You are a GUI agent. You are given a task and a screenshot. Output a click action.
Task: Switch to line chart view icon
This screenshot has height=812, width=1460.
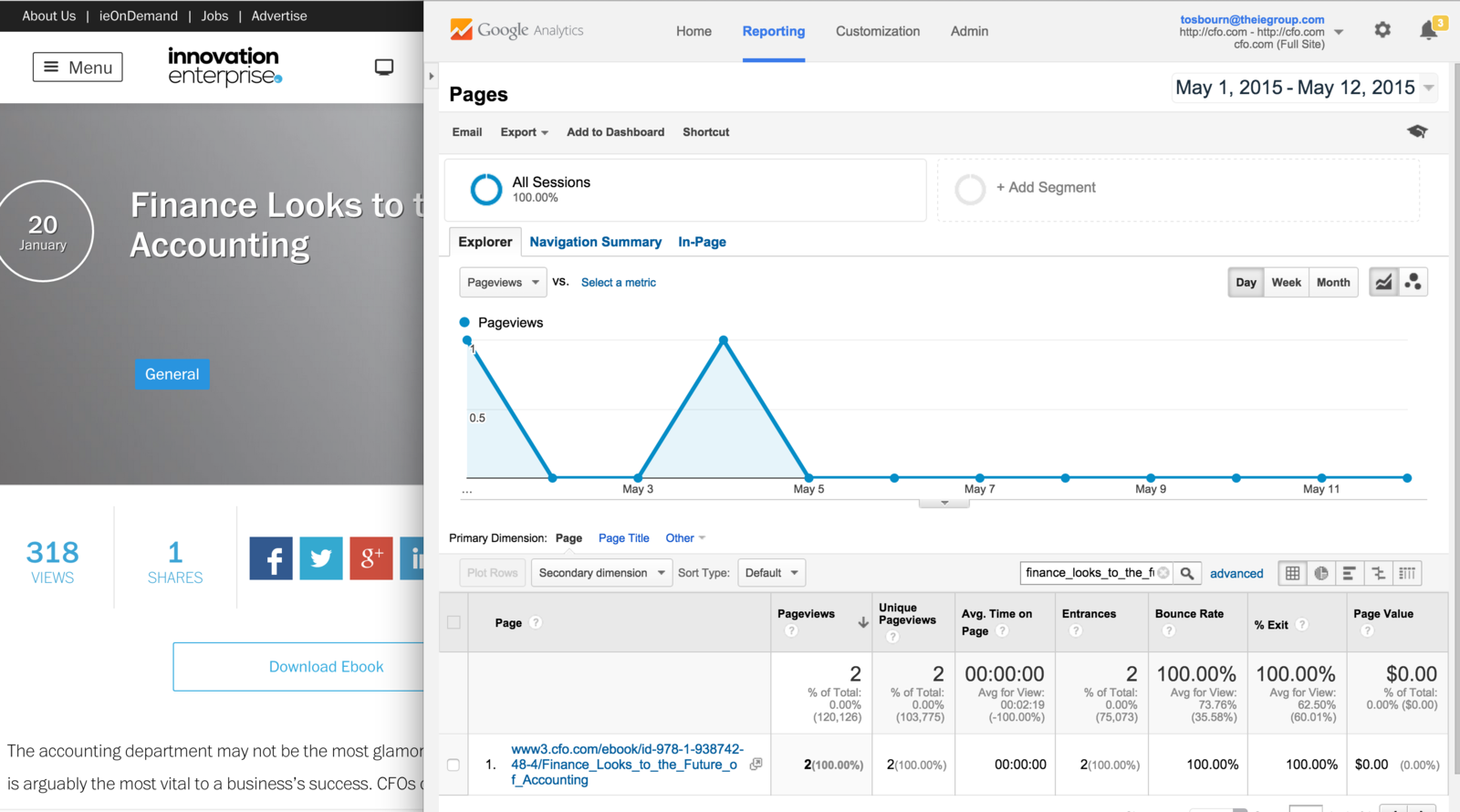(x=1384, y=282)
